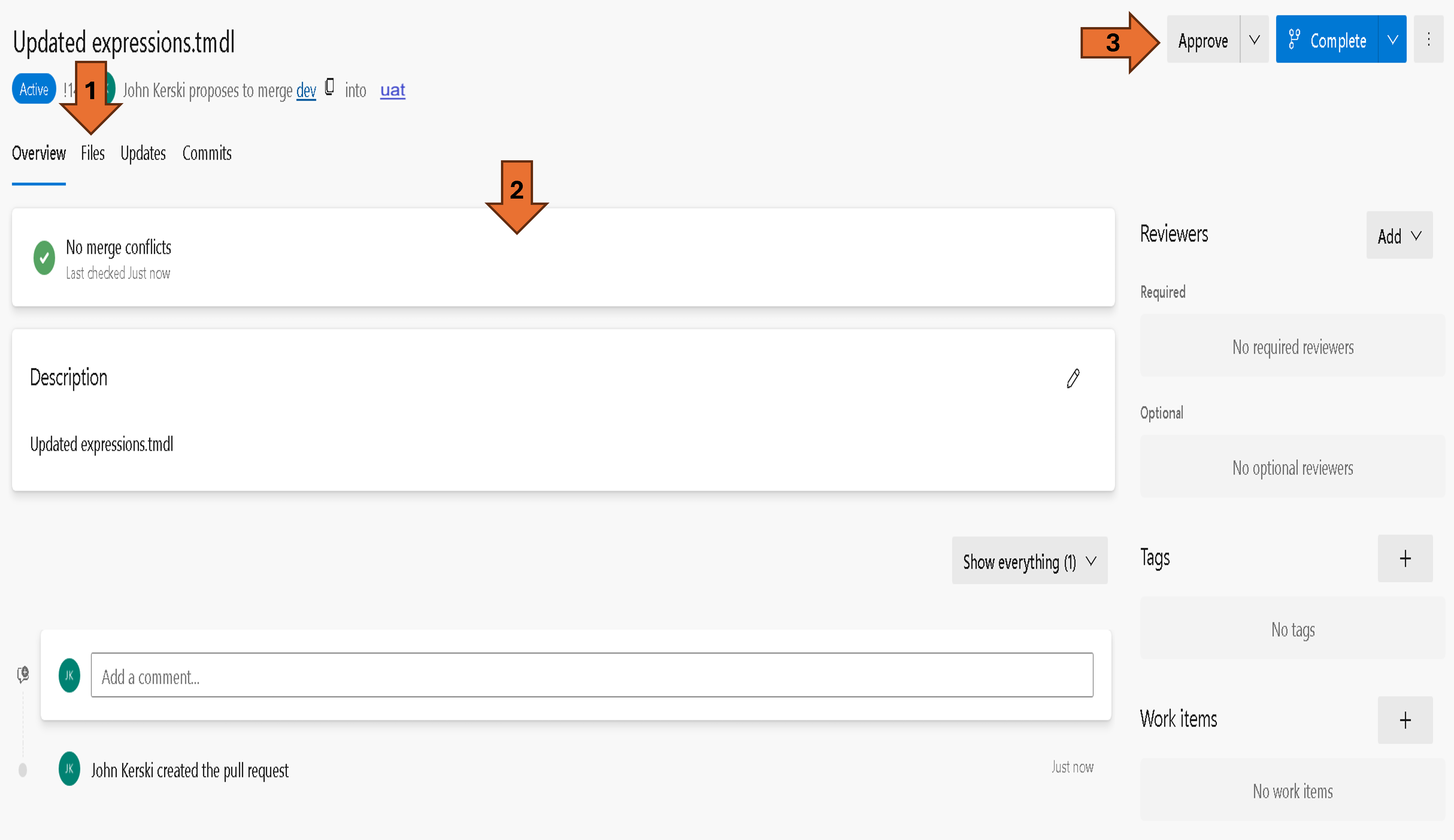
Task: Click the JK avatar next to the comment box
Action: coord(69,675)
